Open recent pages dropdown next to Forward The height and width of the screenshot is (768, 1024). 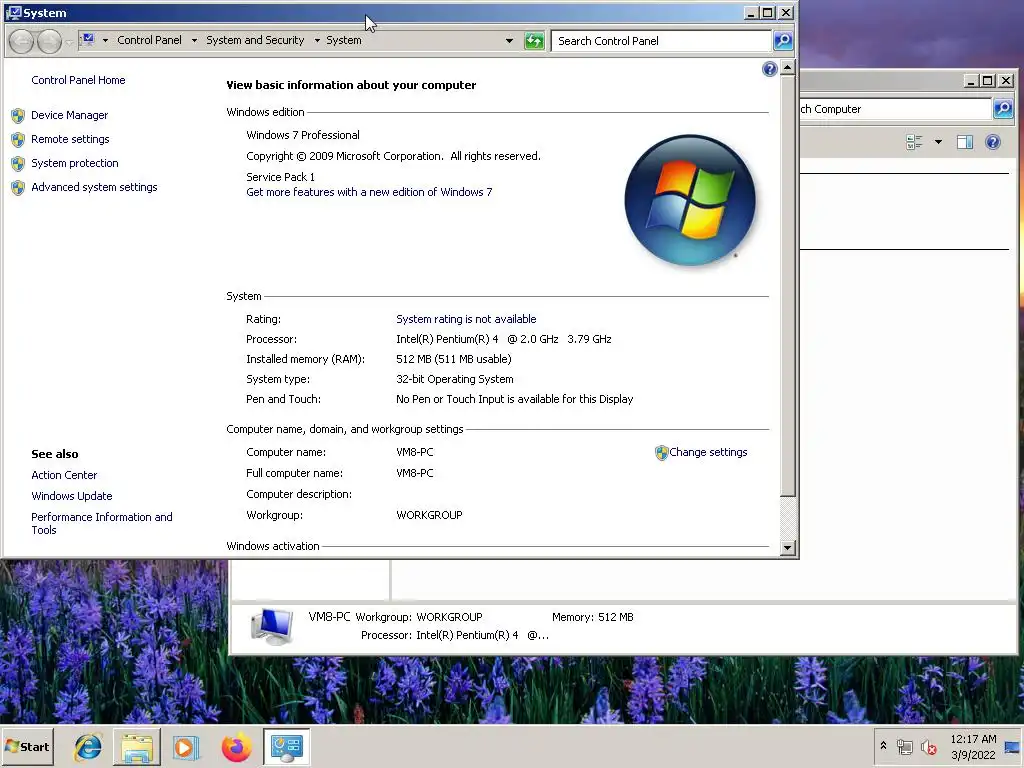pyautogui.click(x=69, y=43)
